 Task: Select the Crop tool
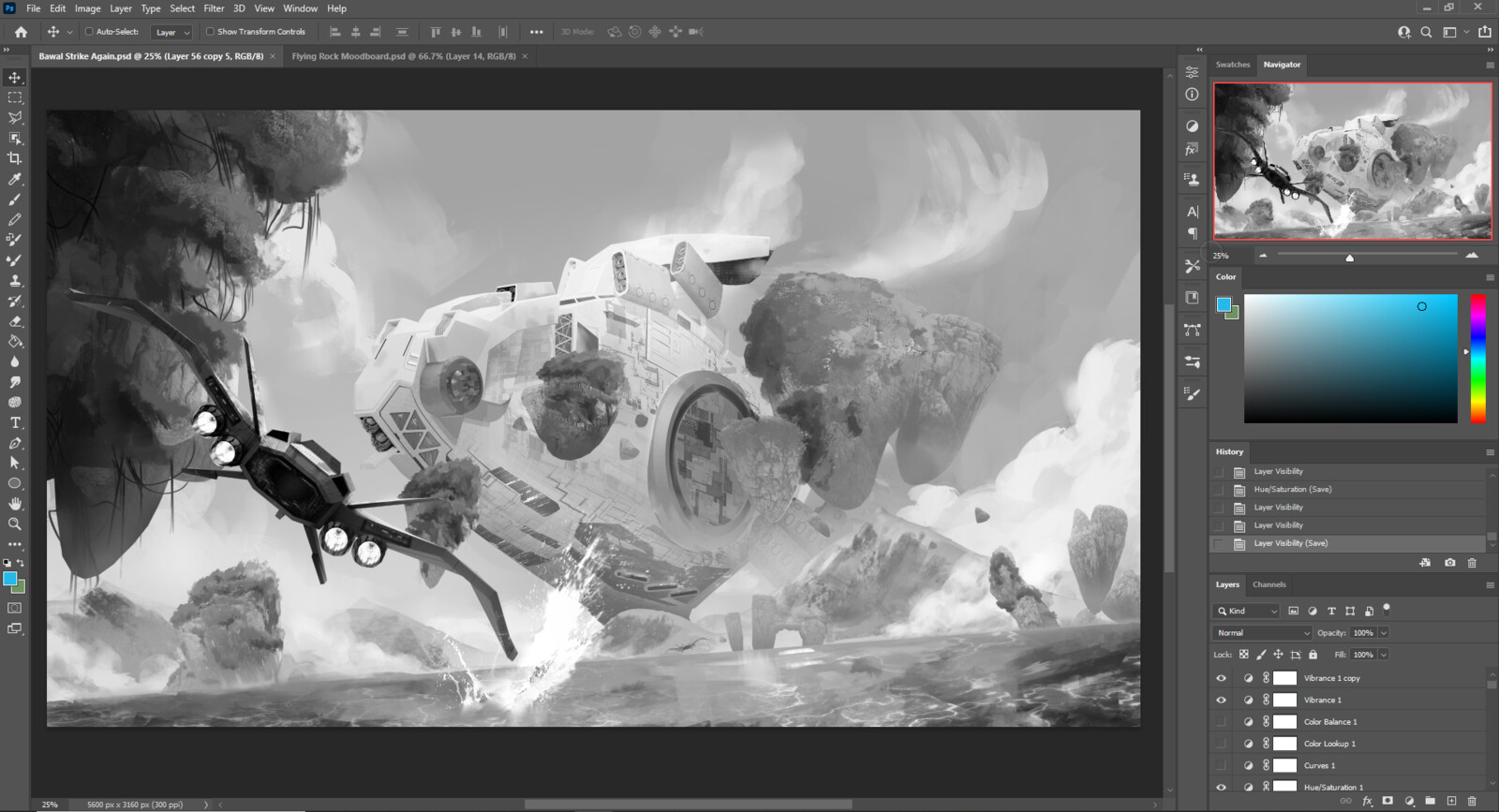pyautogui.click(x=15, y=158)
